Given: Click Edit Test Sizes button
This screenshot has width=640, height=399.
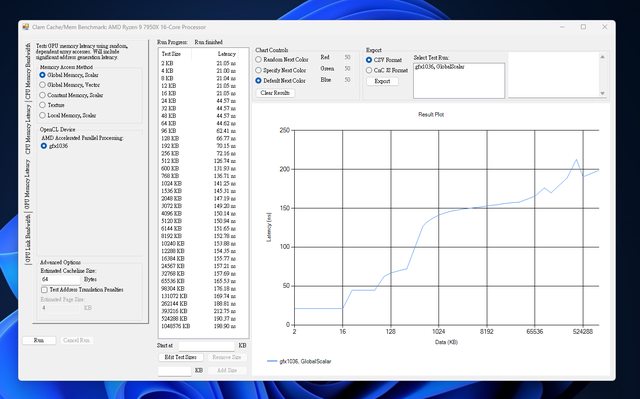Looking at the screenshot, I should tap(180, 357).
